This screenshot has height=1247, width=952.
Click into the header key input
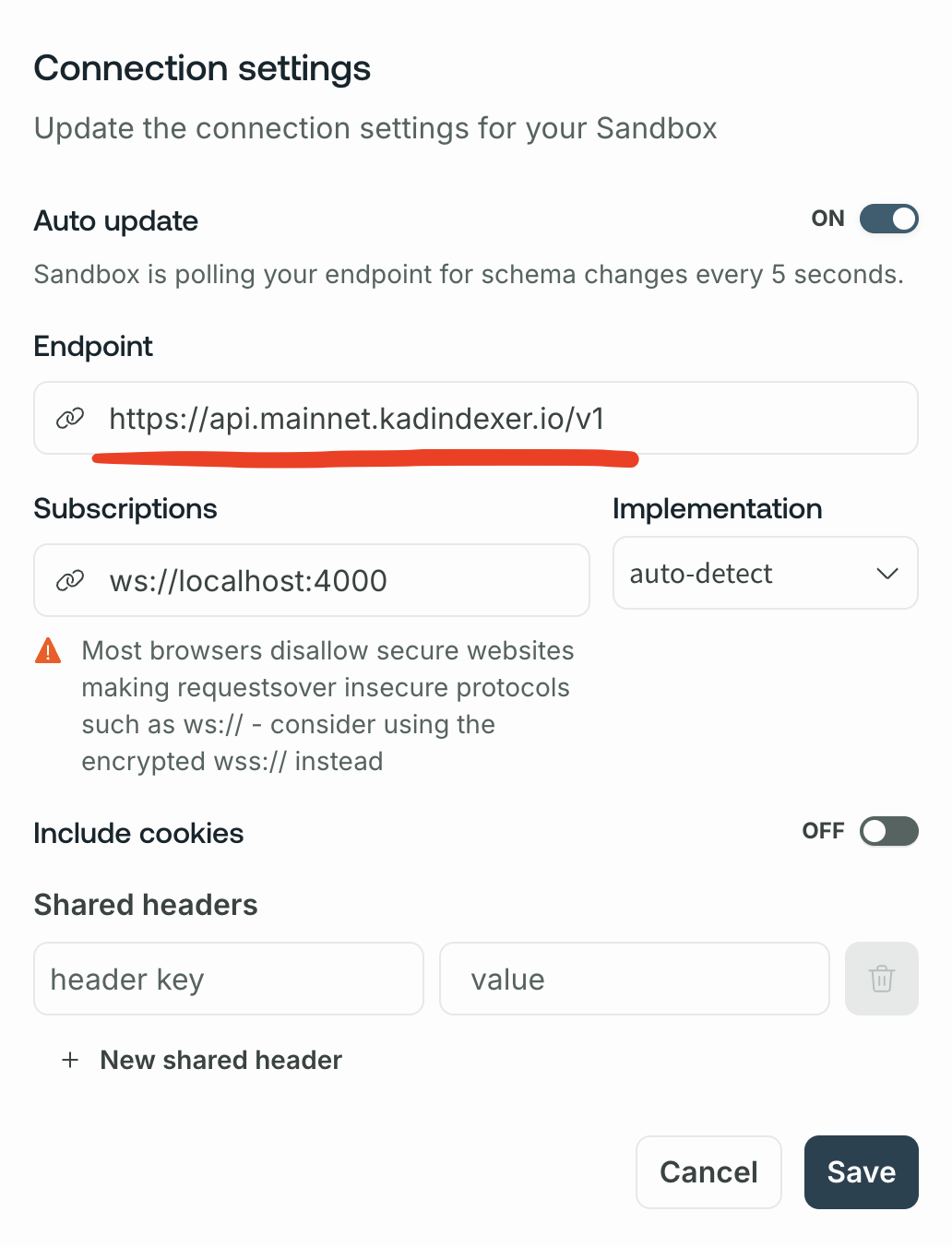229,979
